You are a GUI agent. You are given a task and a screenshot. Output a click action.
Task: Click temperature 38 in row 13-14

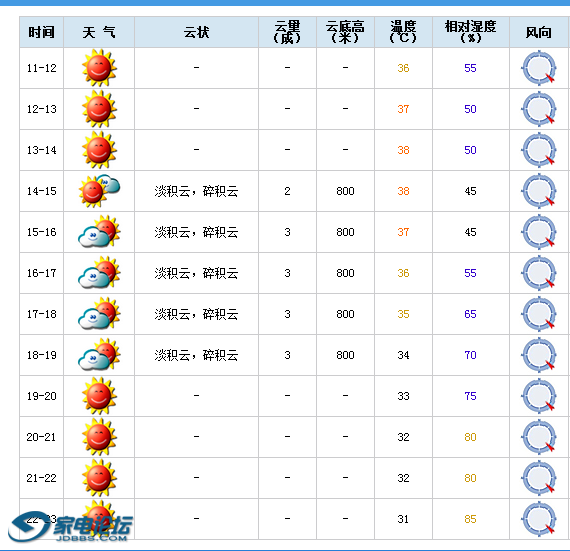click(x=403, y=150)
